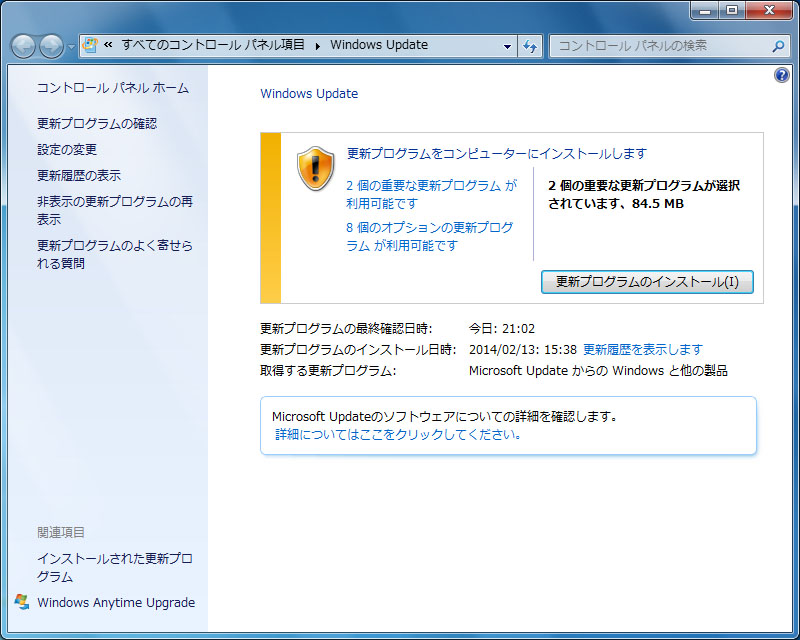This screenshot has width=800, height=640.
Task: Click the Forward navigation arrow button
Action: [x=52, y=46]
